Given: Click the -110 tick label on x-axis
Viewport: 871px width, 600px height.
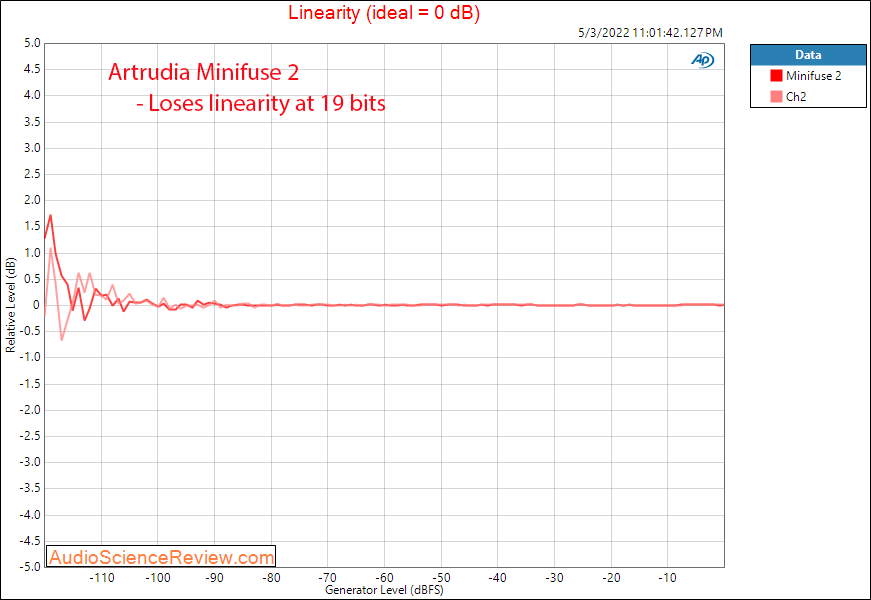Looking at the screenshot, I should click(102, 578).
